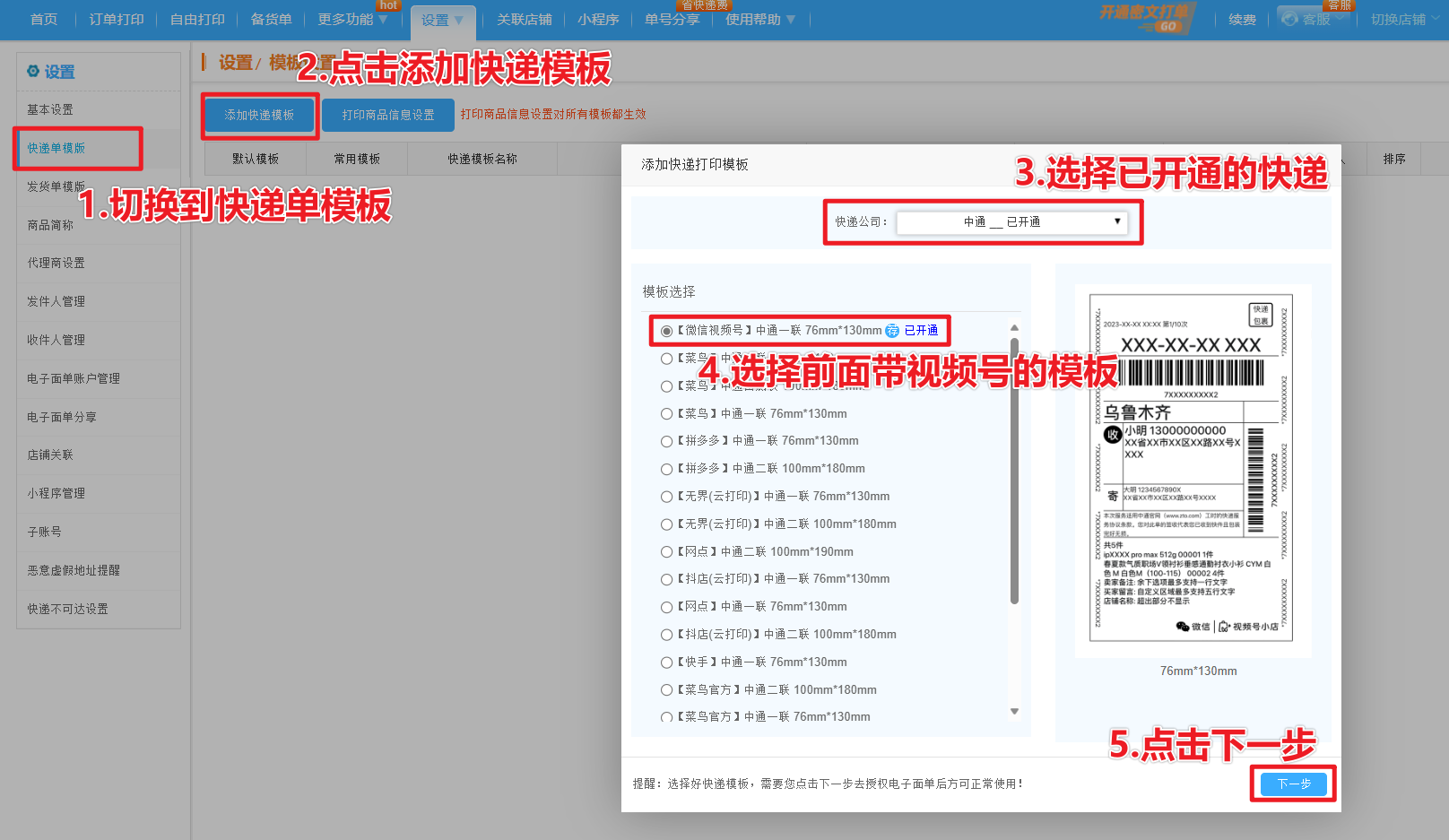The width and height of the screenshot is (1449, 840).
Task: Open 代理商设置 in the sidebar
Action: coord(98,263)
